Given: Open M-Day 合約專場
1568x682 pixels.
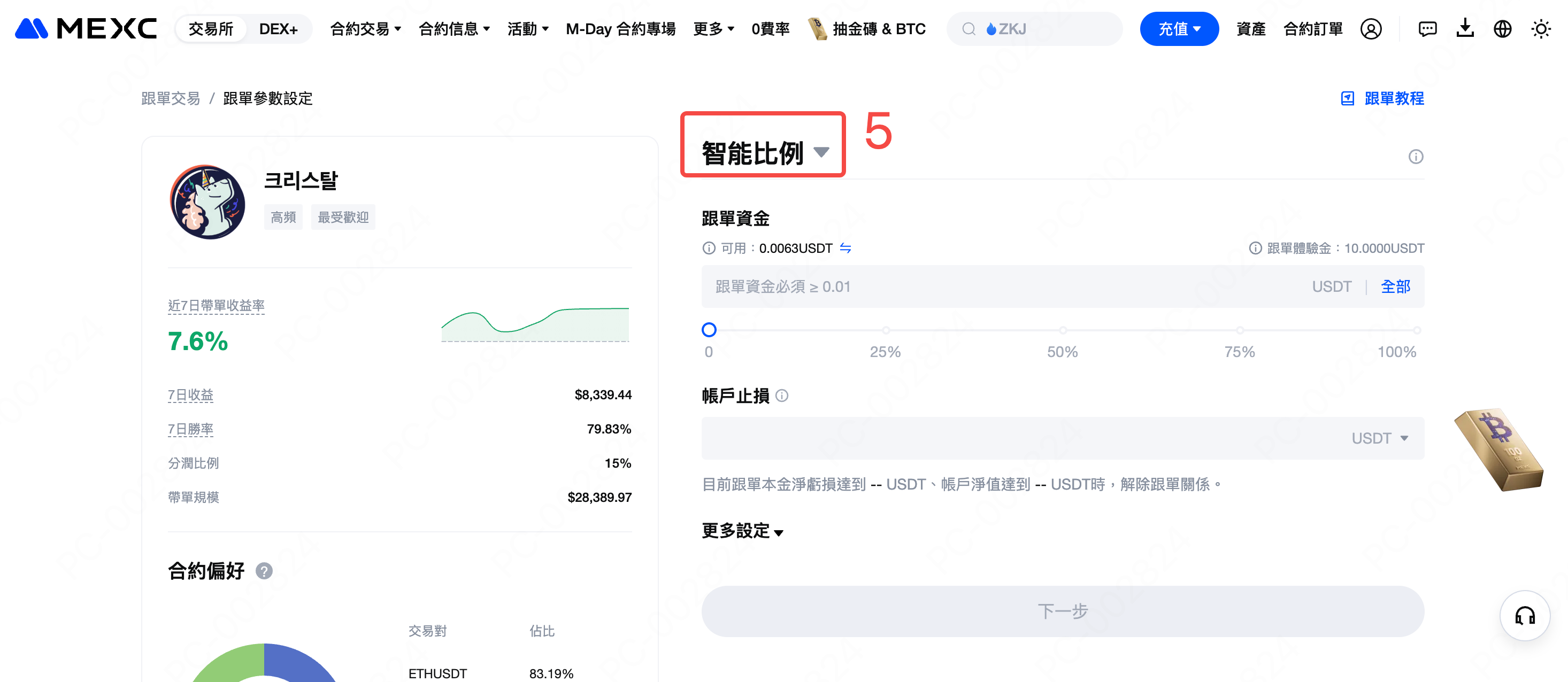Looking at the screenshot, I should coord(620,28).
